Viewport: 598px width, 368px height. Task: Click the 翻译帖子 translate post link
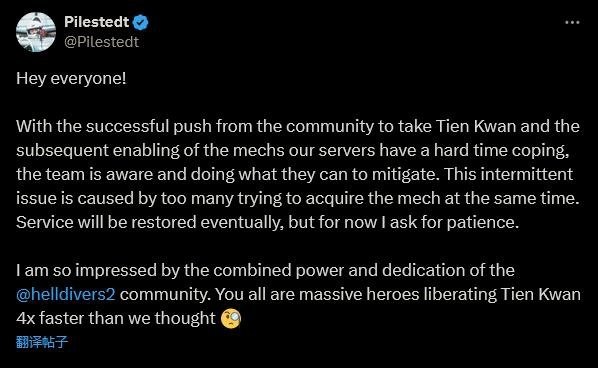coord(42,342)
